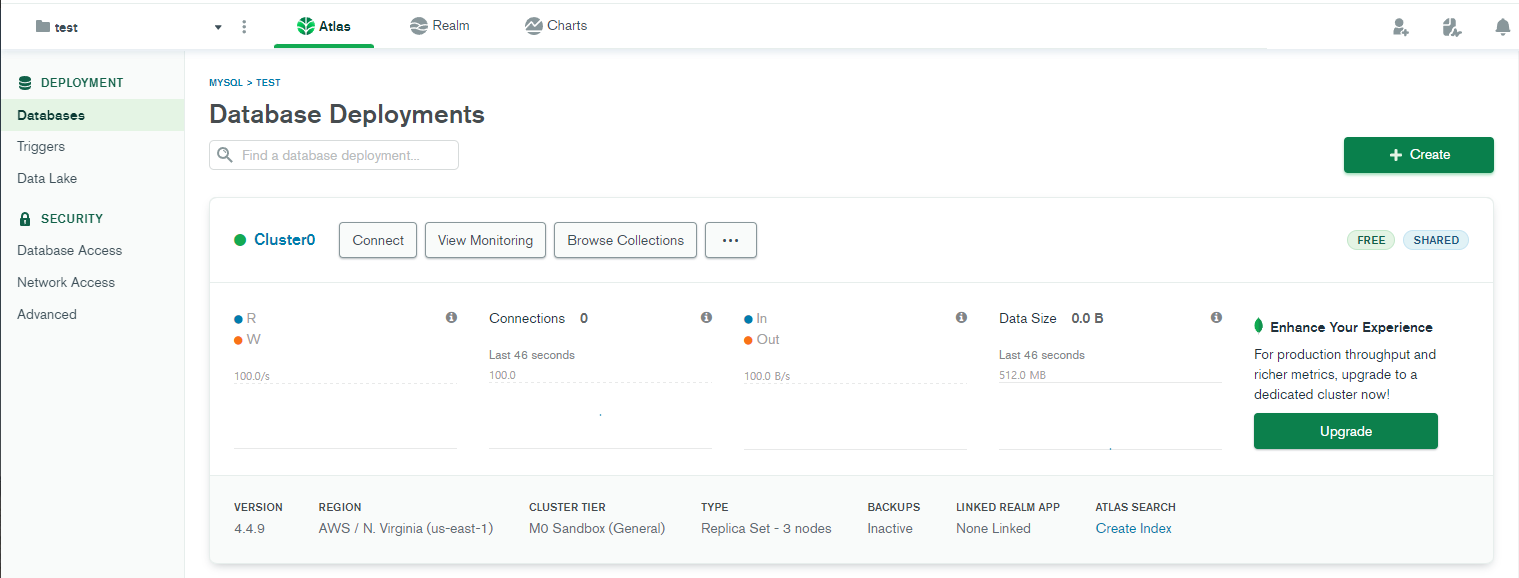Click the "AWS / N. Virginia (us-east-1)" region text
Viewport: 1519px width, 578px height.
click(x=406, y=529)
